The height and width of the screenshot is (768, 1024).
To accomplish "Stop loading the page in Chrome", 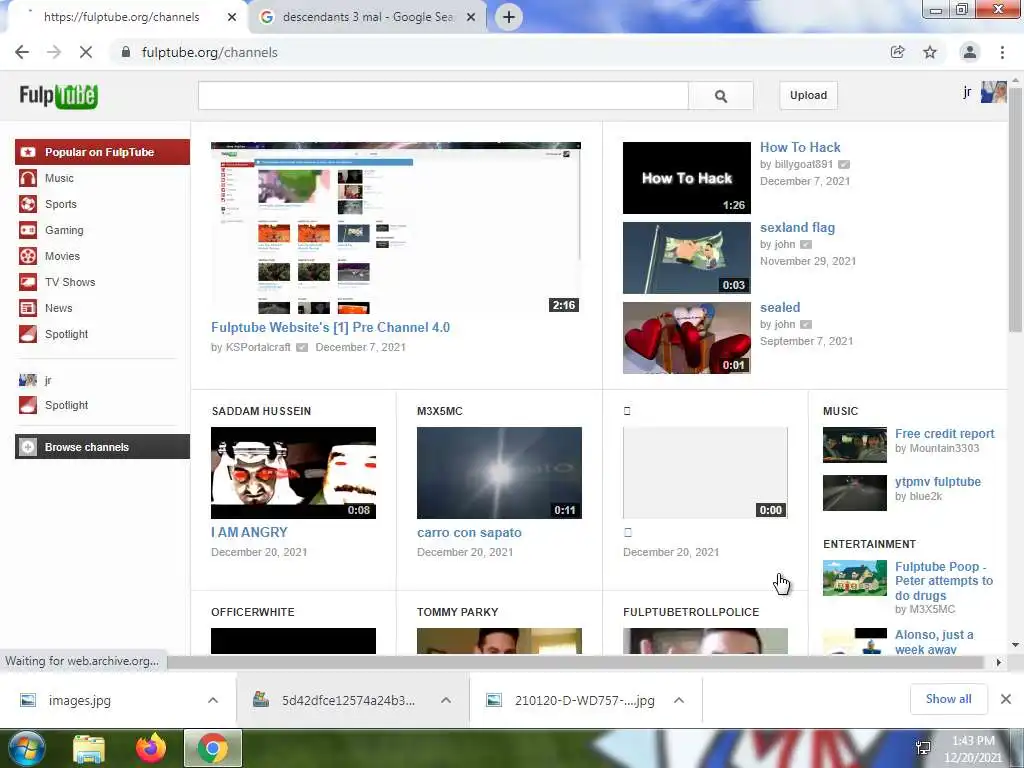I will tap(86, 52).
